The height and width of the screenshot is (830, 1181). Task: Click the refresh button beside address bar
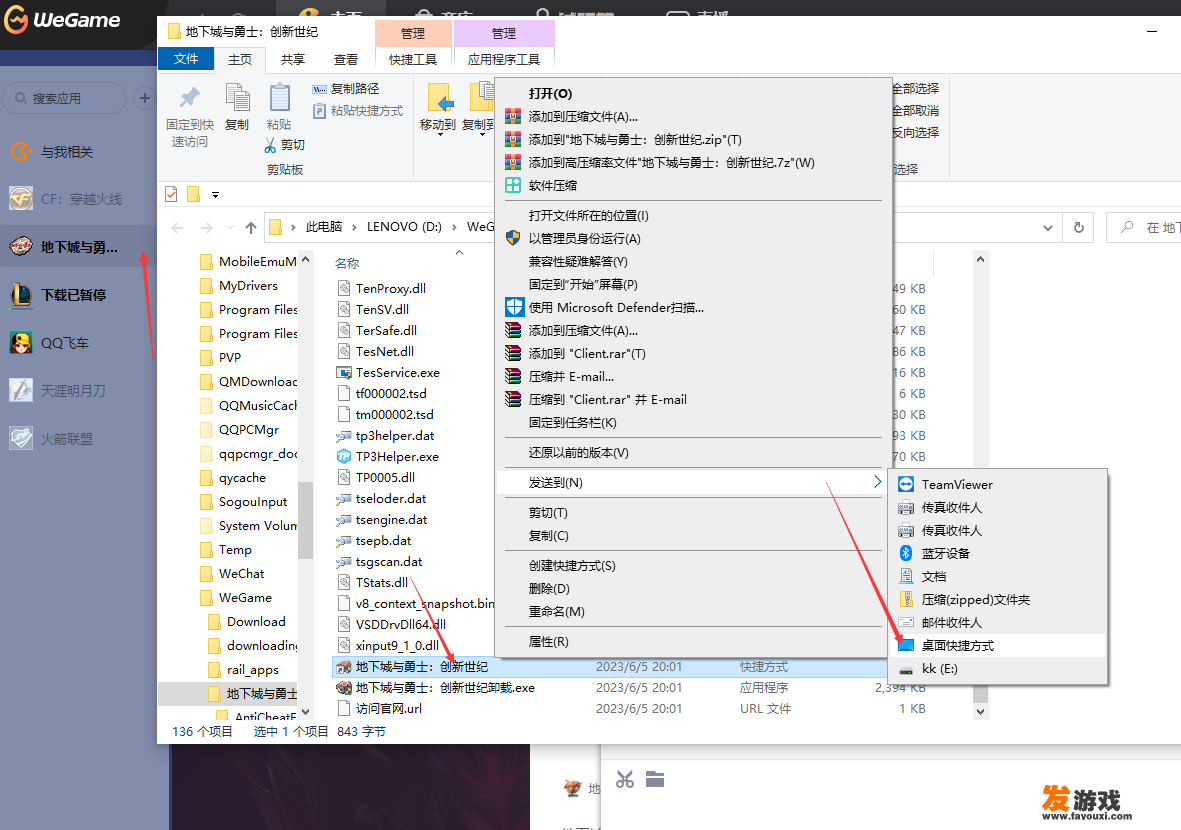pyautogui.click(x=1079, y=227)
